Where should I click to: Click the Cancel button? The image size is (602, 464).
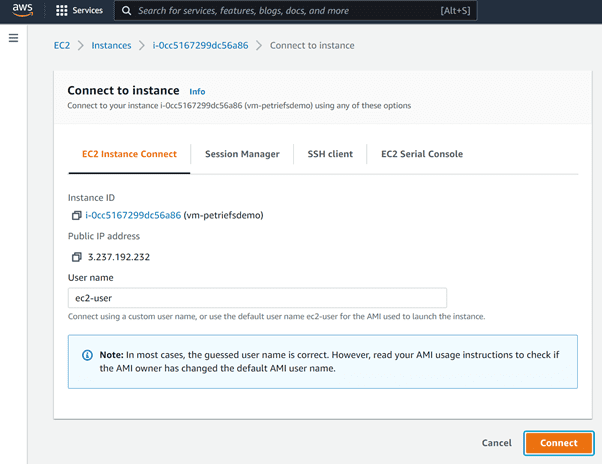[x=497, y=443]
